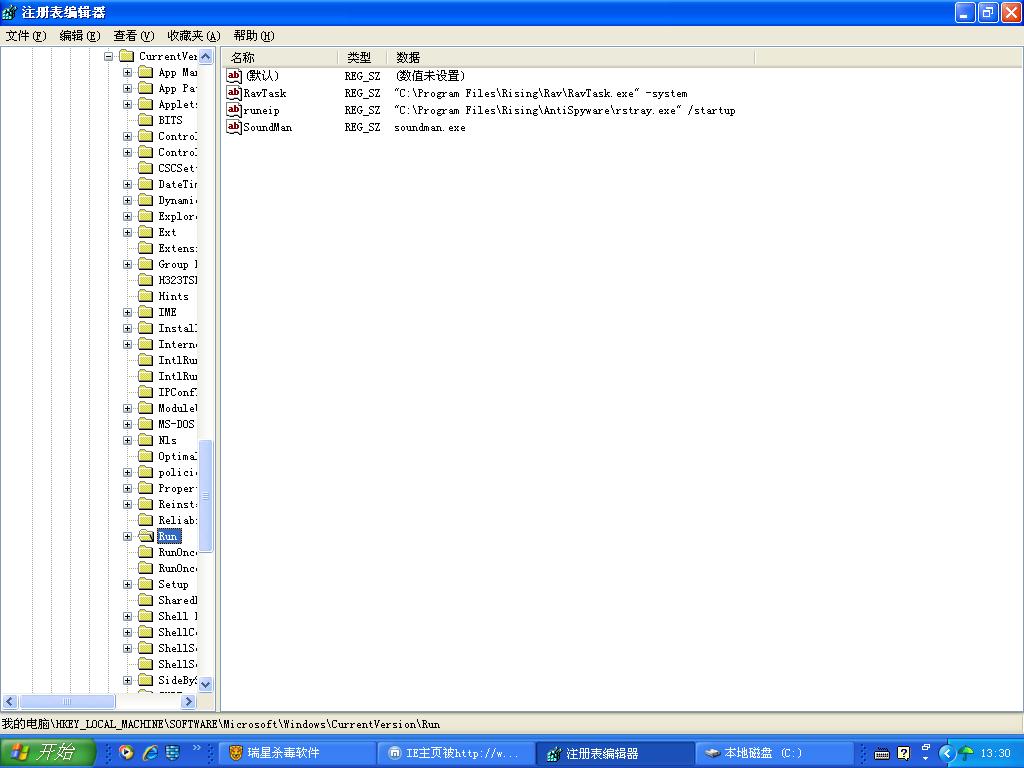Select the Extensions folder icon
Image resolution: width=1024 pixels, height=768 pixels.
point(146,248)
